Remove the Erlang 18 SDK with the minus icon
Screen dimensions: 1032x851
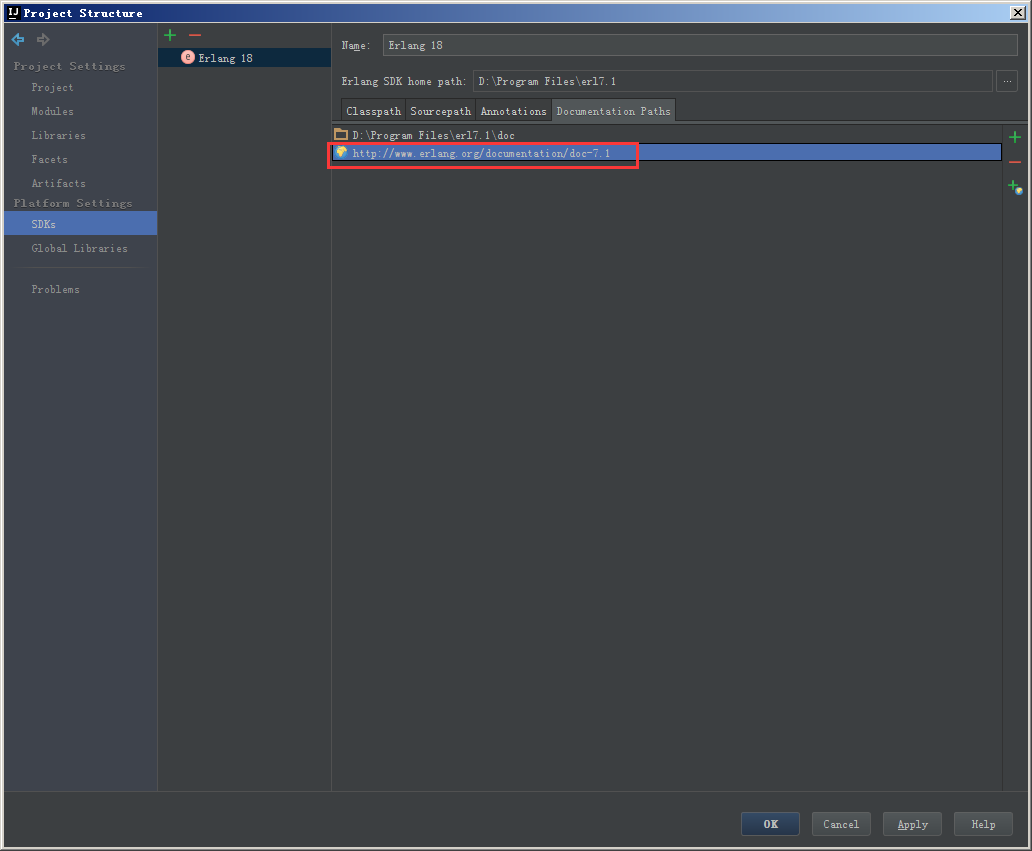point(195,34)
